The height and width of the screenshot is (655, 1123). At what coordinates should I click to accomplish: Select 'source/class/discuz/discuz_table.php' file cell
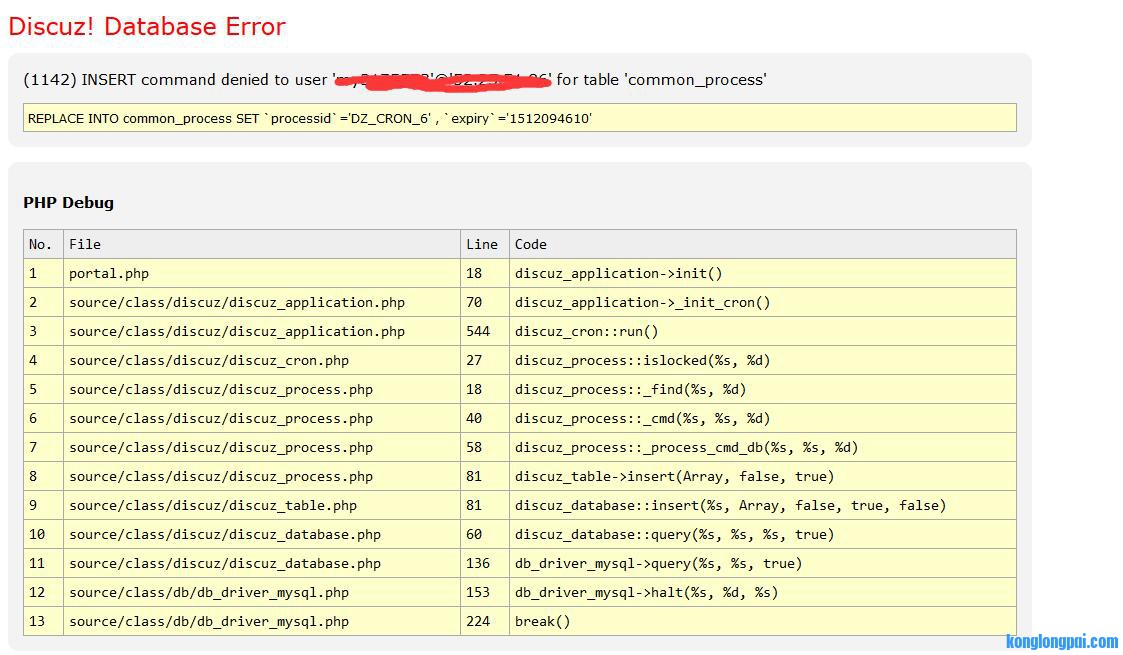[261, 505]
